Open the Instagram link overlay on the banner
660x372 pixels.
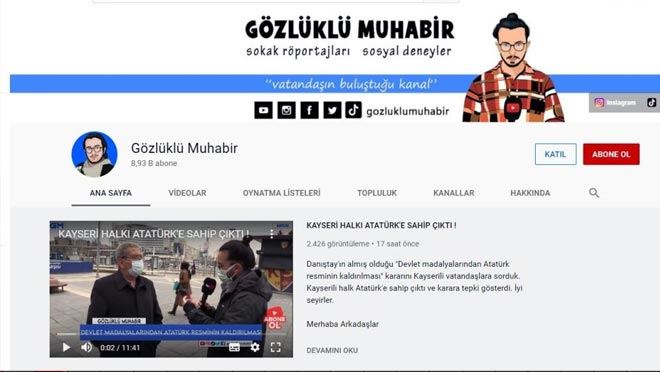tap(615, 102)
